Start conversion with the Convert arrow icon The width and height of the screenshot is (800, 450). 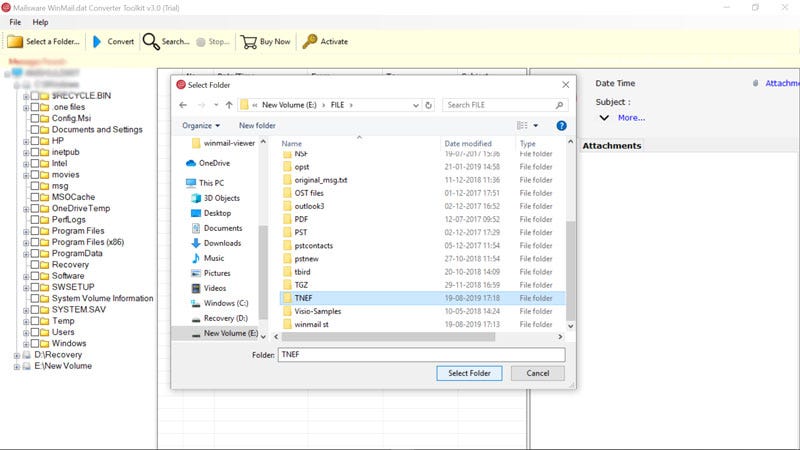click(x=97, y=42)
